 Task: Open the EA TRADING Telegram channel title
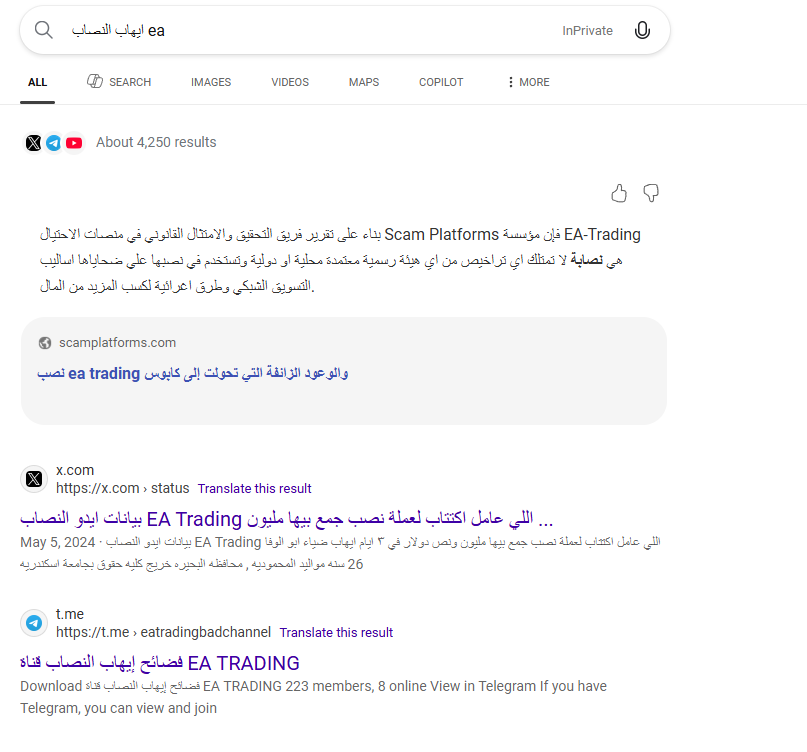160,663
